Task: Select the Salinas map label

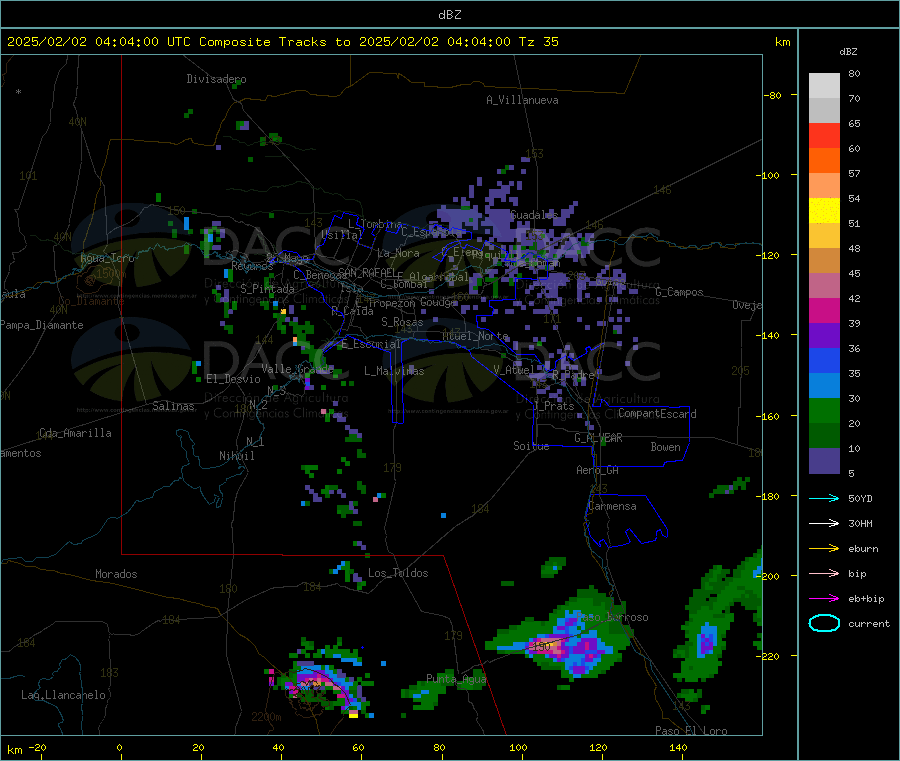Action: (x=173, y=406)
